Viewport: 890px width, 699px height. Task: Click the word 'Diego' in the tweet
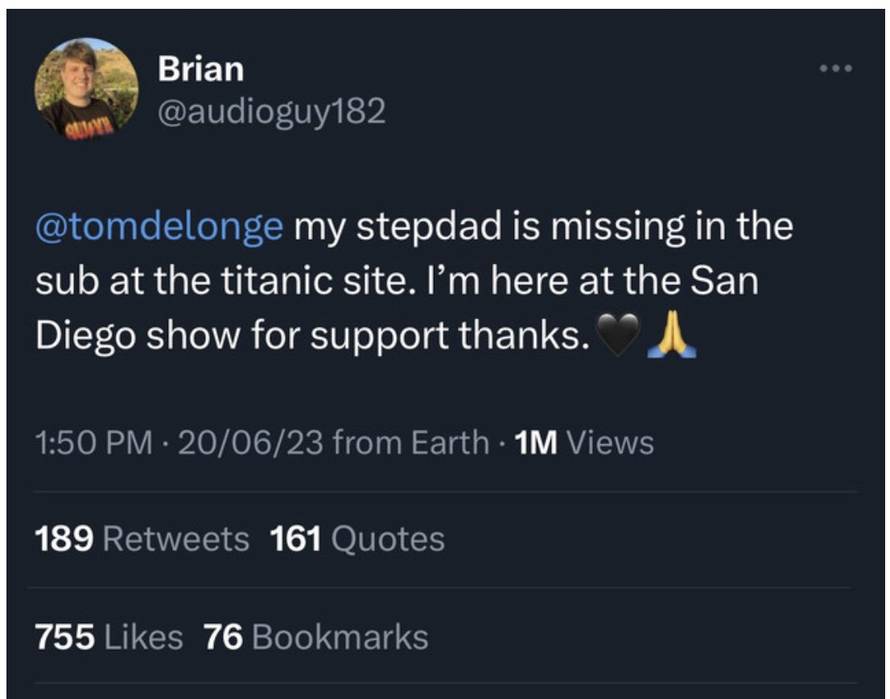(85, 337)
